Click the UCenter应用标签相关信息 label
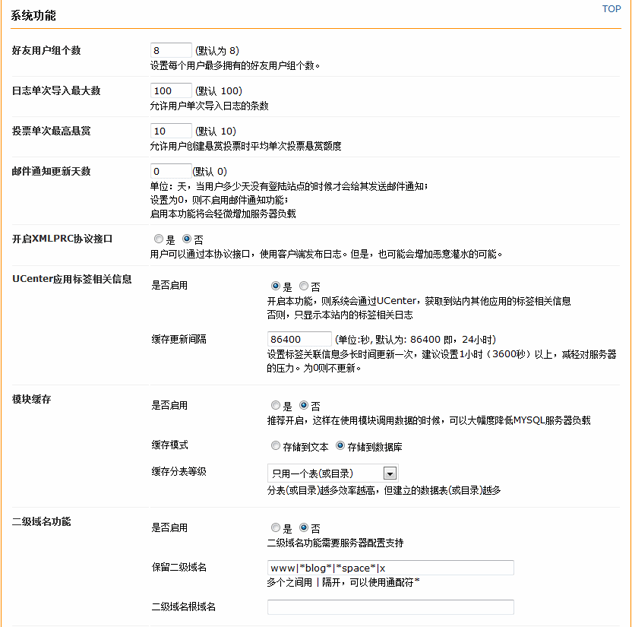Image resolution: width=632 pixels, height=627 pixels. tap(72, 279)
